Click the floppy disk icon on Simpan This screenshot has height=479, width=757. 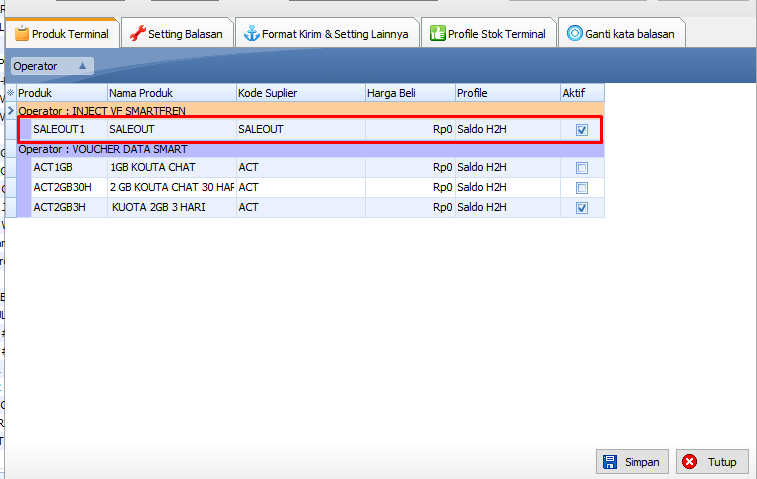tap(610, 462)
